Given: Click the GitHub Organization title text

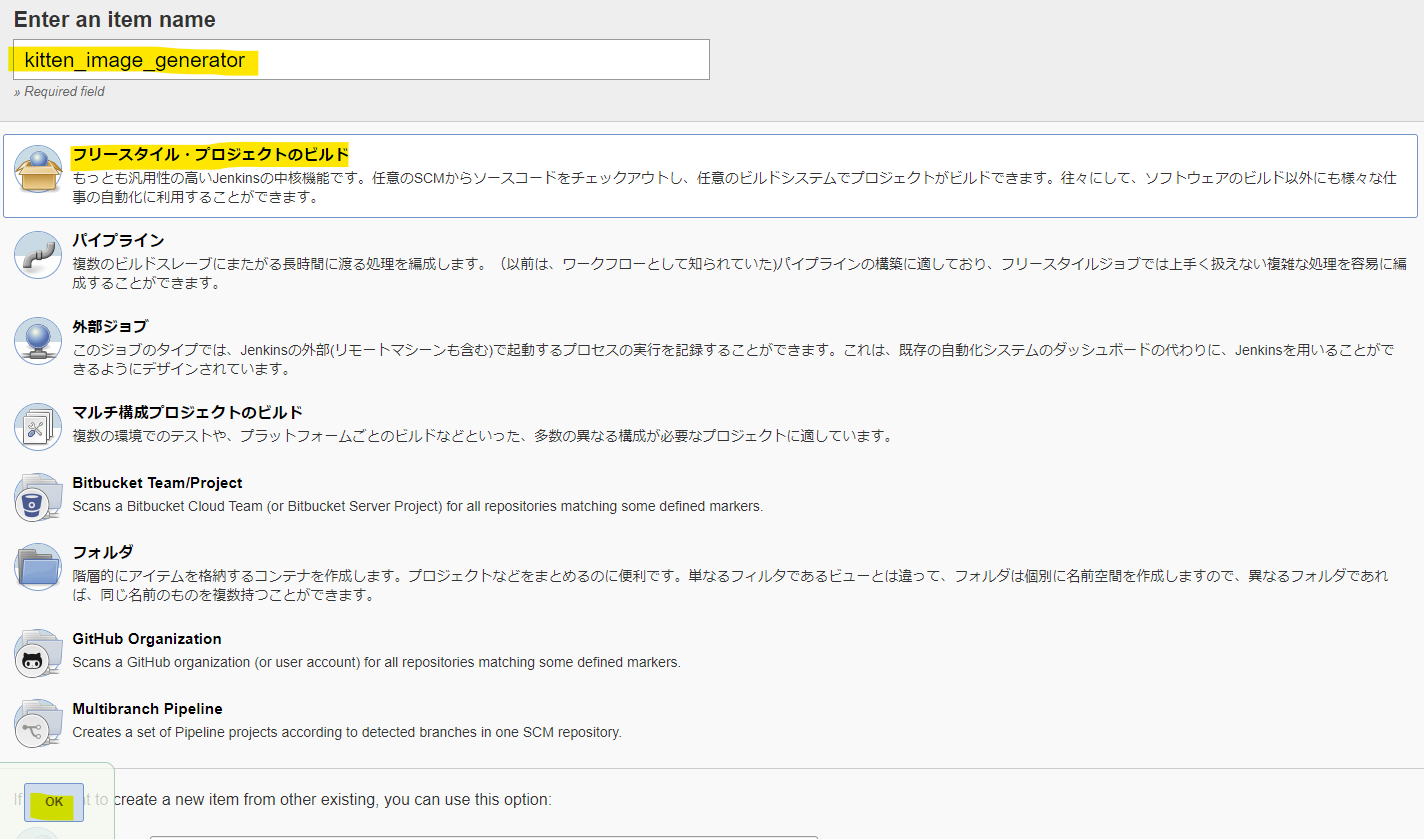Looking at the screenshot, I should click(147, 639).
